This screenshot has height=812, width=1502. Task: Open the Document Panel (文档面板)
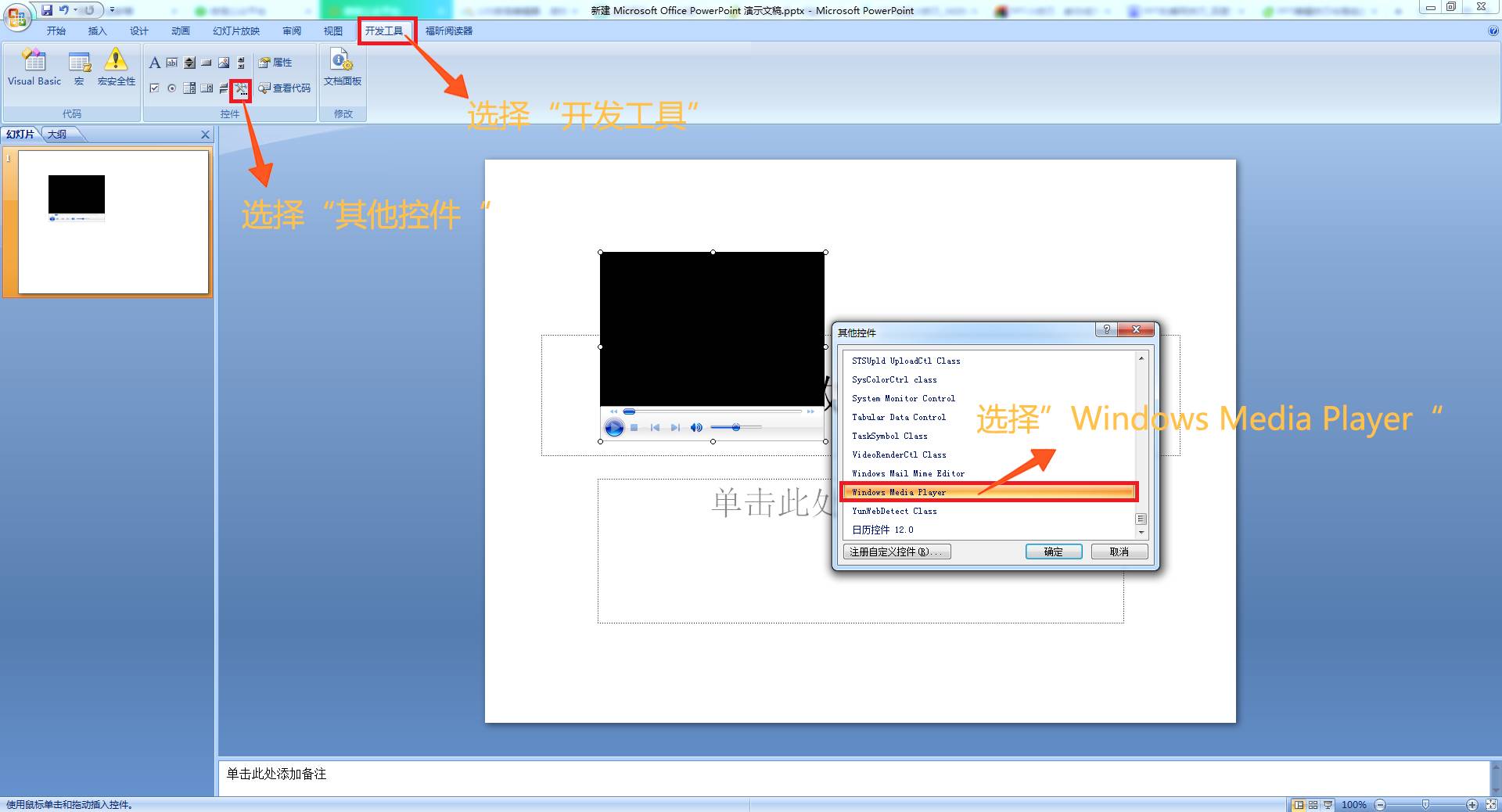343,67
